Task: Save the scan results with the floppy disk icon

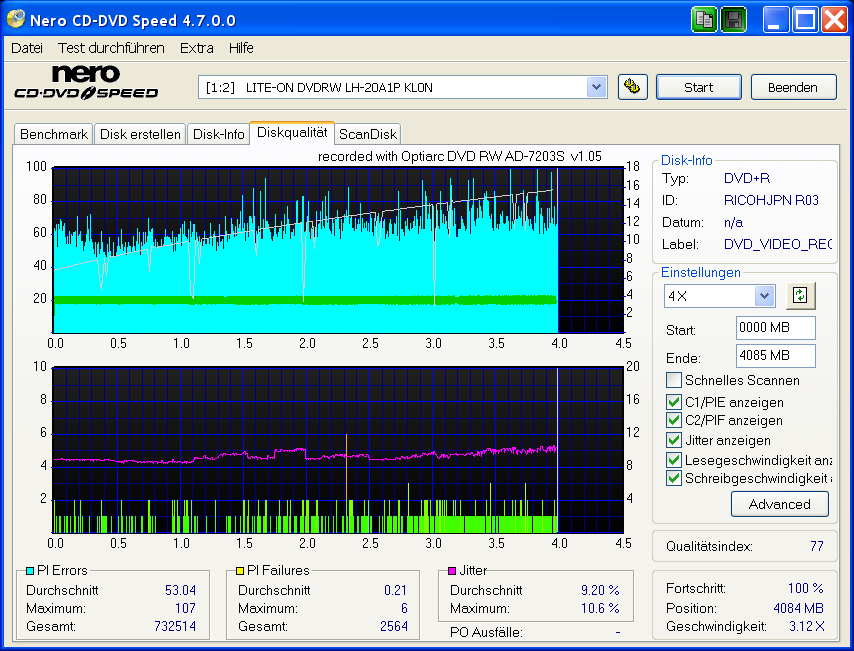Action: click(x=733, y=20)
